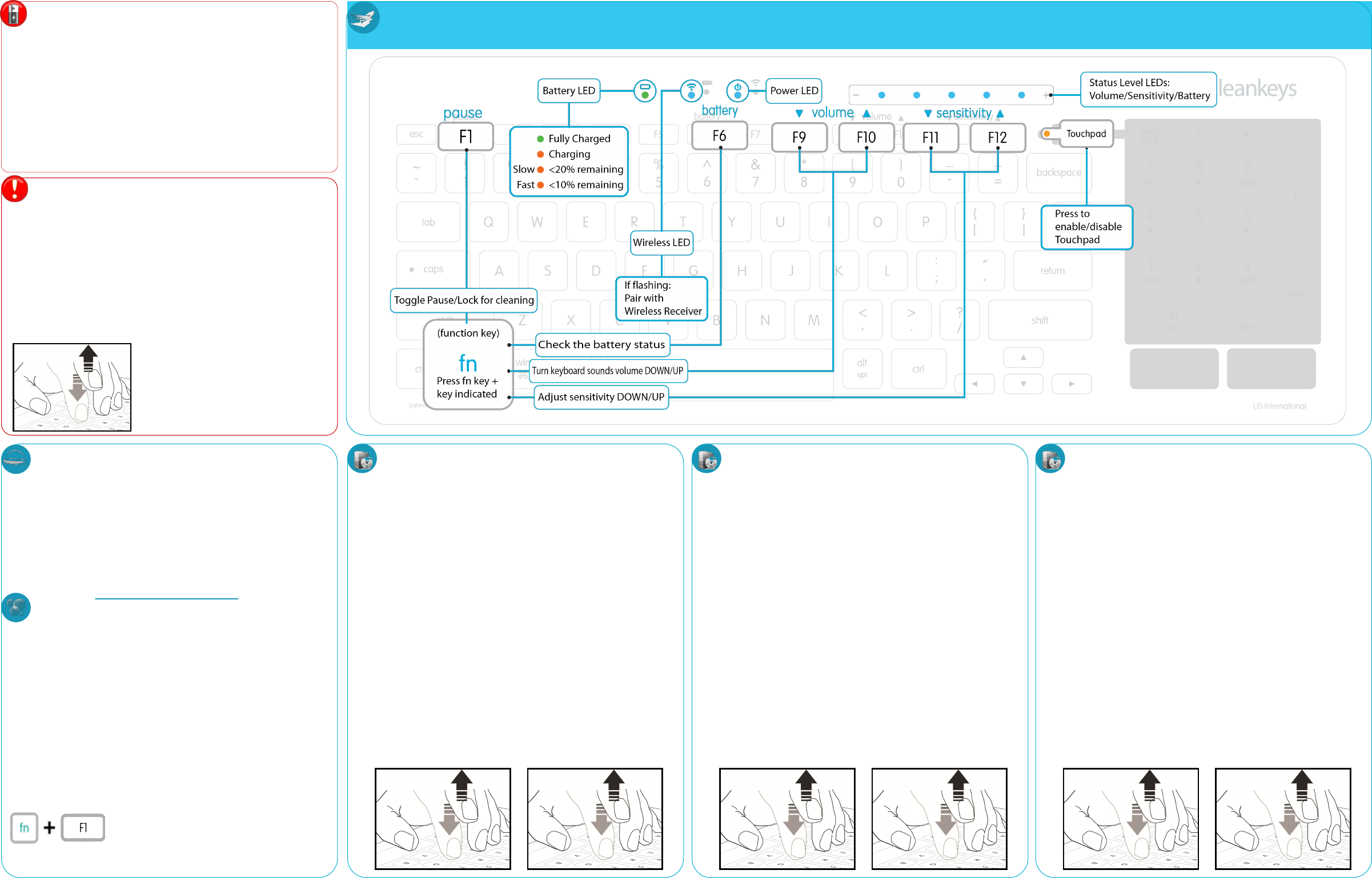Click the sensitivity down triangle arrow
The width and height of the screenshot is (1372, 878).
(x=928, y=114)
